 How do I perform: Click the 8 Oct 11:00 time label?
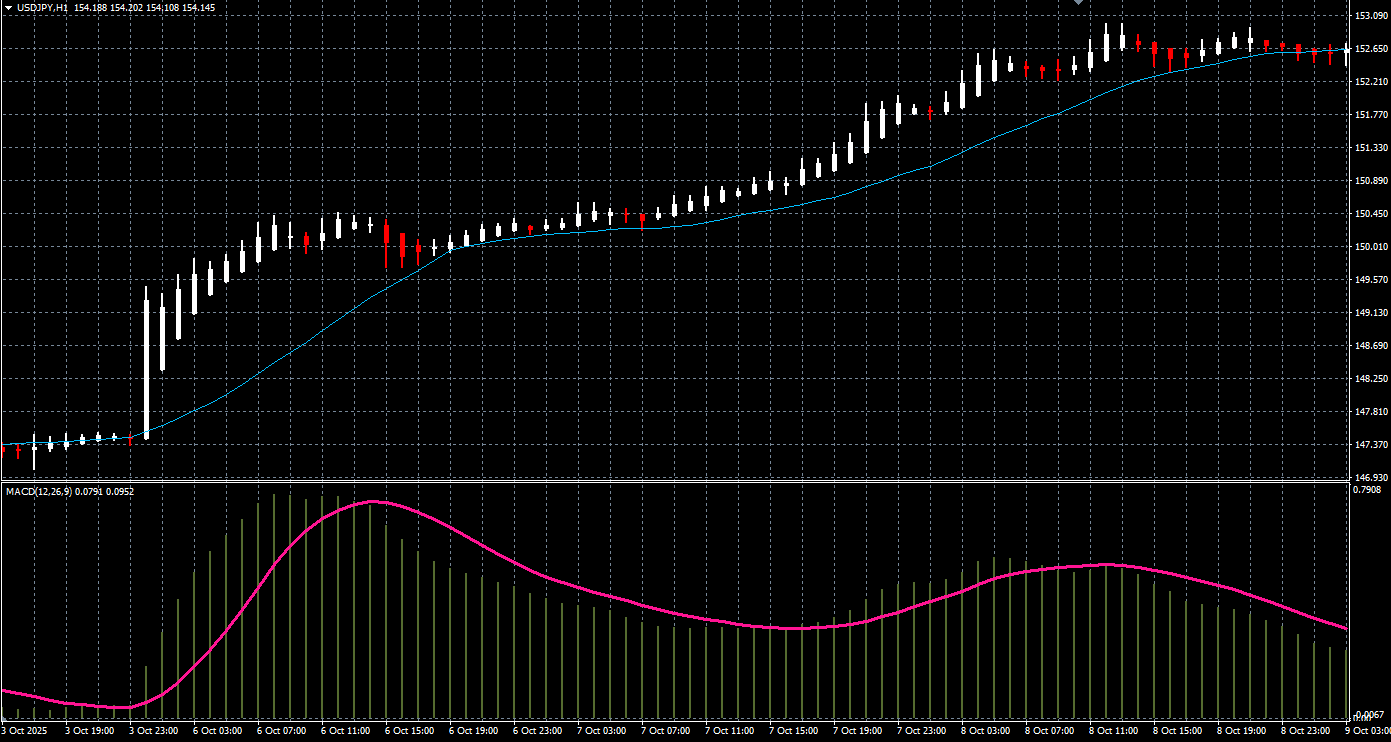(x=1111, y=731)
